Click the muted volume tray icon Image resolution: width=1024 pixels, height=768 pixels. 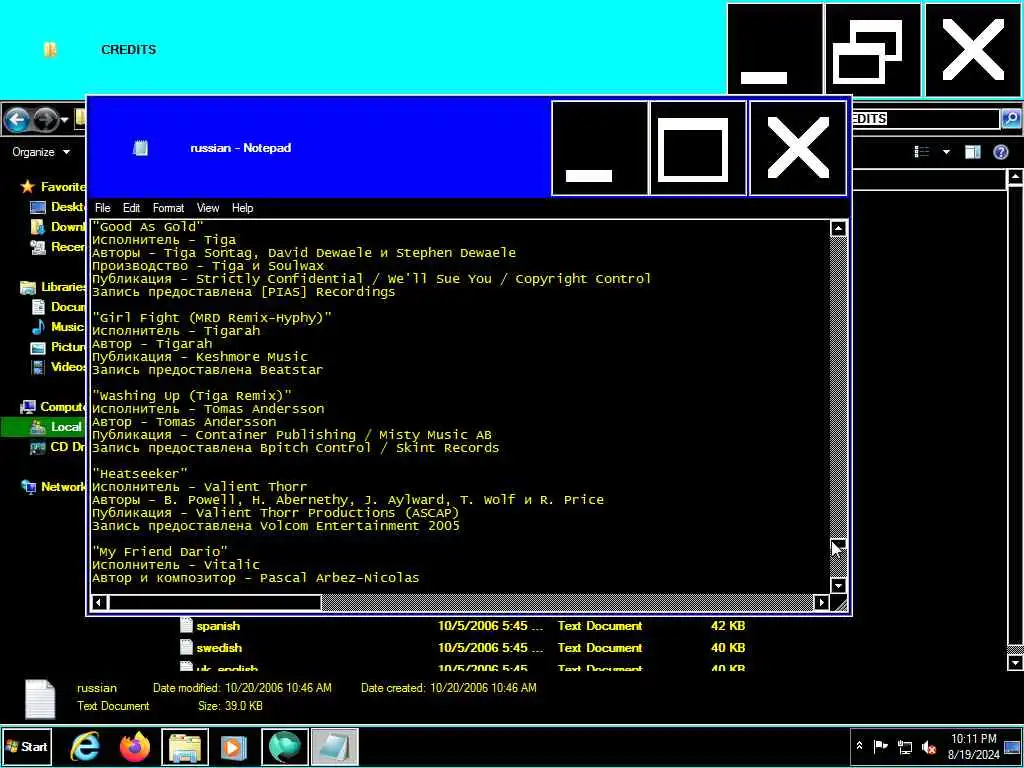pyautogui.click(x=929, y=746)
